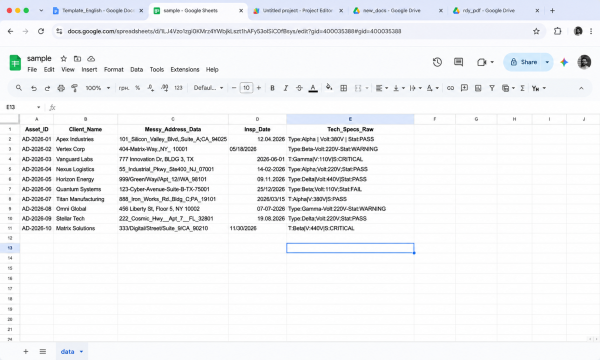Click the search menus magnifier icon
This screenshot has height=360, width=600.
coord(18,88)
